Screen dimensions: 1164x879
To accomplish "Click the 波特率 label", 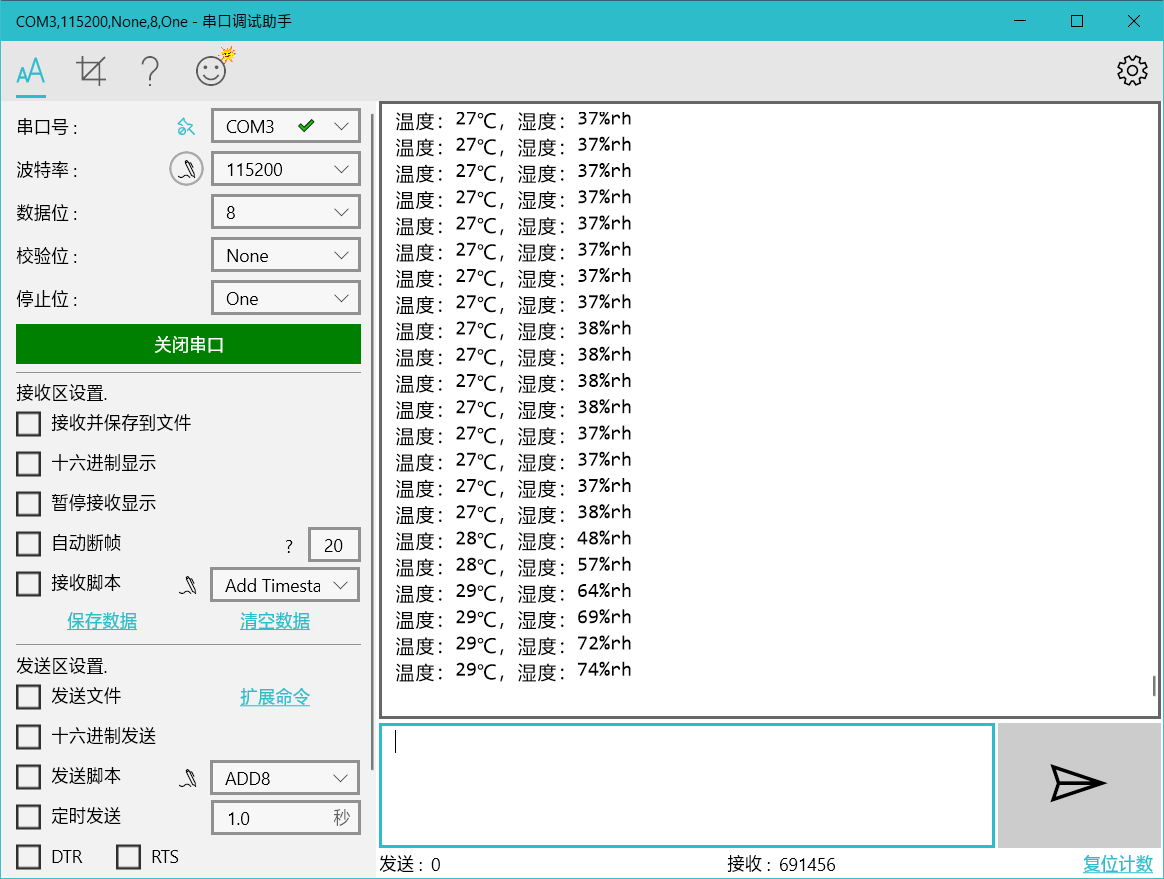I will point(47,170).
